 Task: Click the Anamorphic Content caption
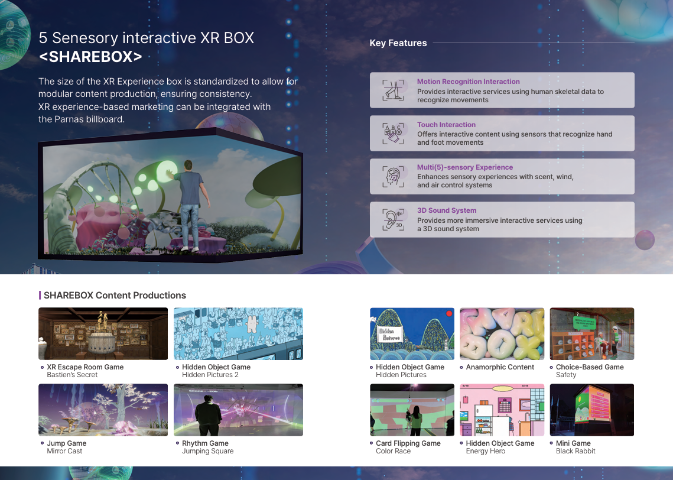pyautogui.click(x=500, y=367)
